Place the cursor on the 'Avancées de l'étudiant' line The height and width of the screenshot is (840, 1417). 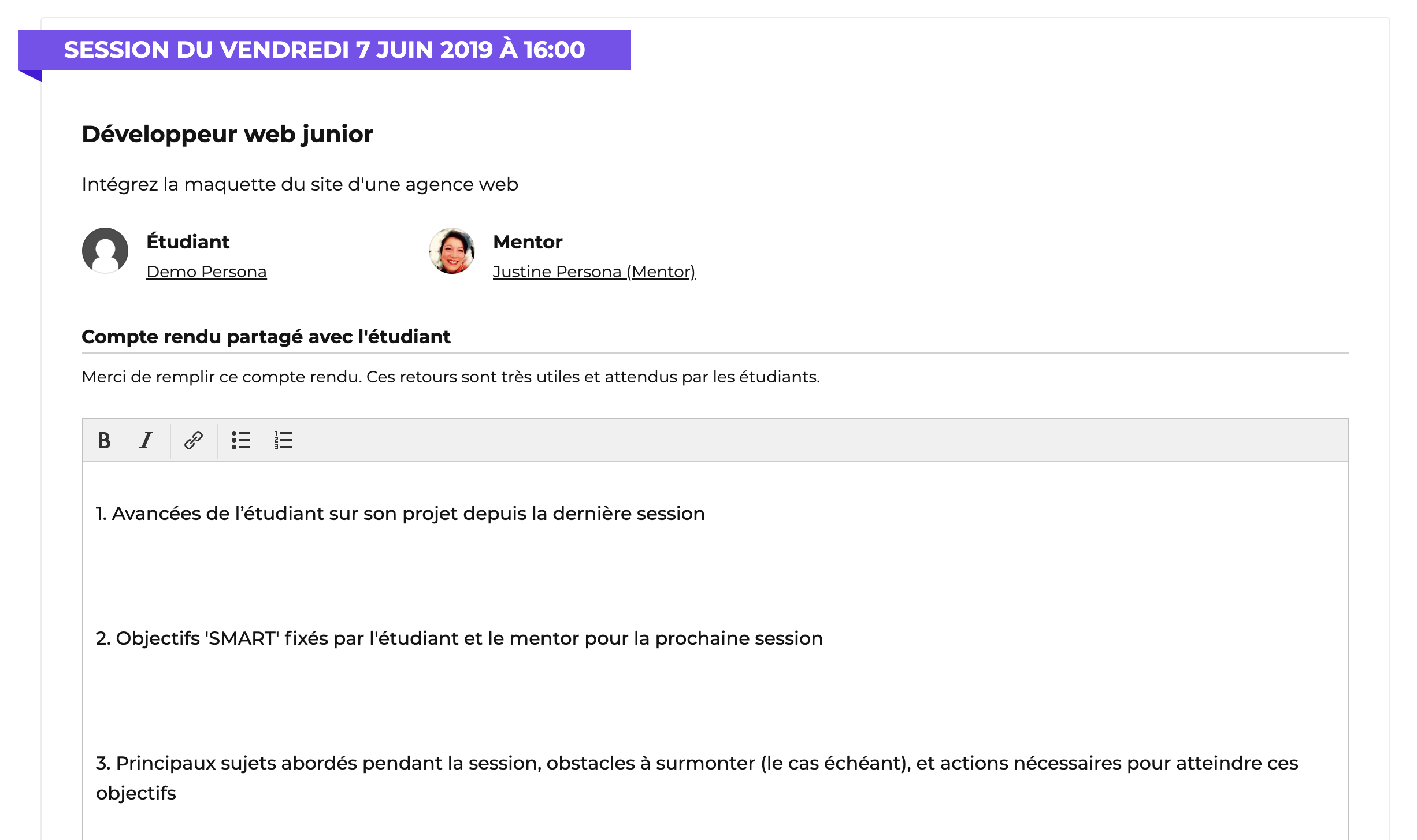pyautogui.click(x=400, y=514)
